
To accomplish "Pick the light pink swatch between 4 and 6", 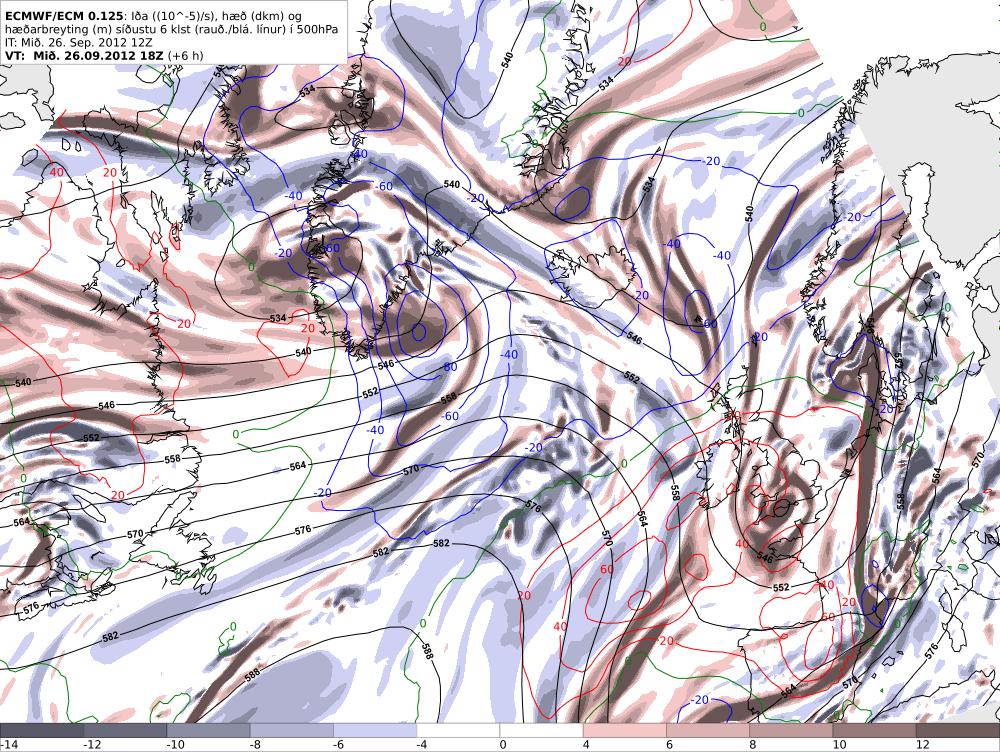I will (624, 730).
